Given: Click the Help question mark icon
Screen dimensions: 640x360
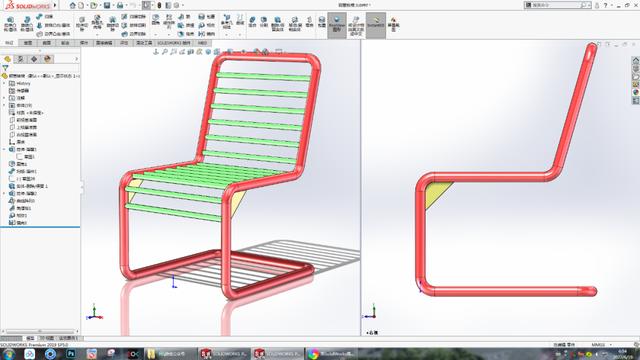Looking at the screenshot, I should [605, 5].
